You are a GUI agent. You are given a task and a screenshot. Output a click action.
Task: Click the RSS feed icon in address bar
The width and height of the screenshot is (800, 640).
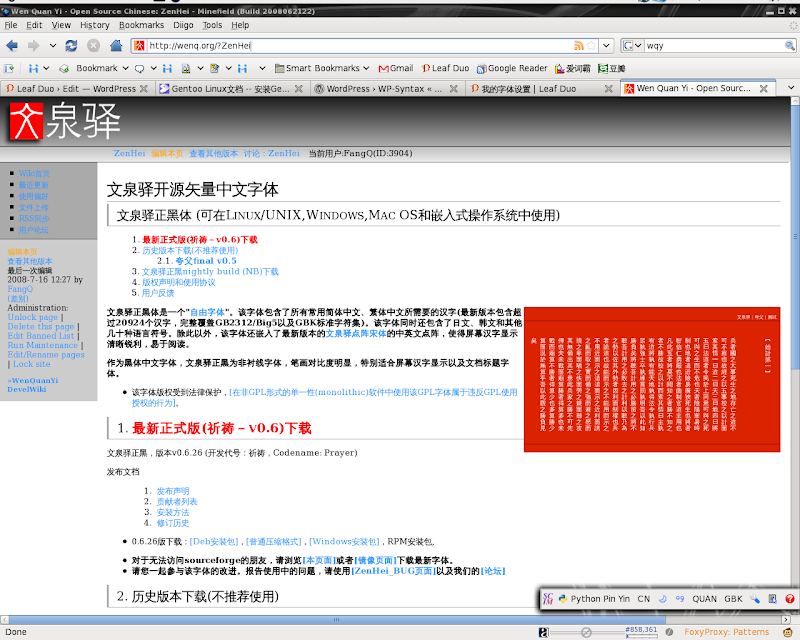pos(579,45)
